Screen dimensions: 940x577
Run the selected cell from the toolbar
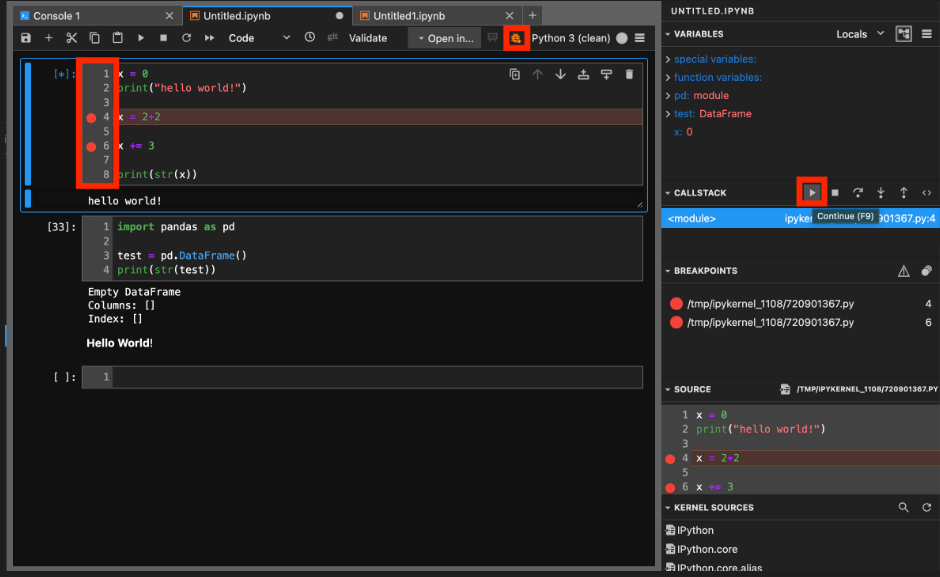click(x=141, y=38)
